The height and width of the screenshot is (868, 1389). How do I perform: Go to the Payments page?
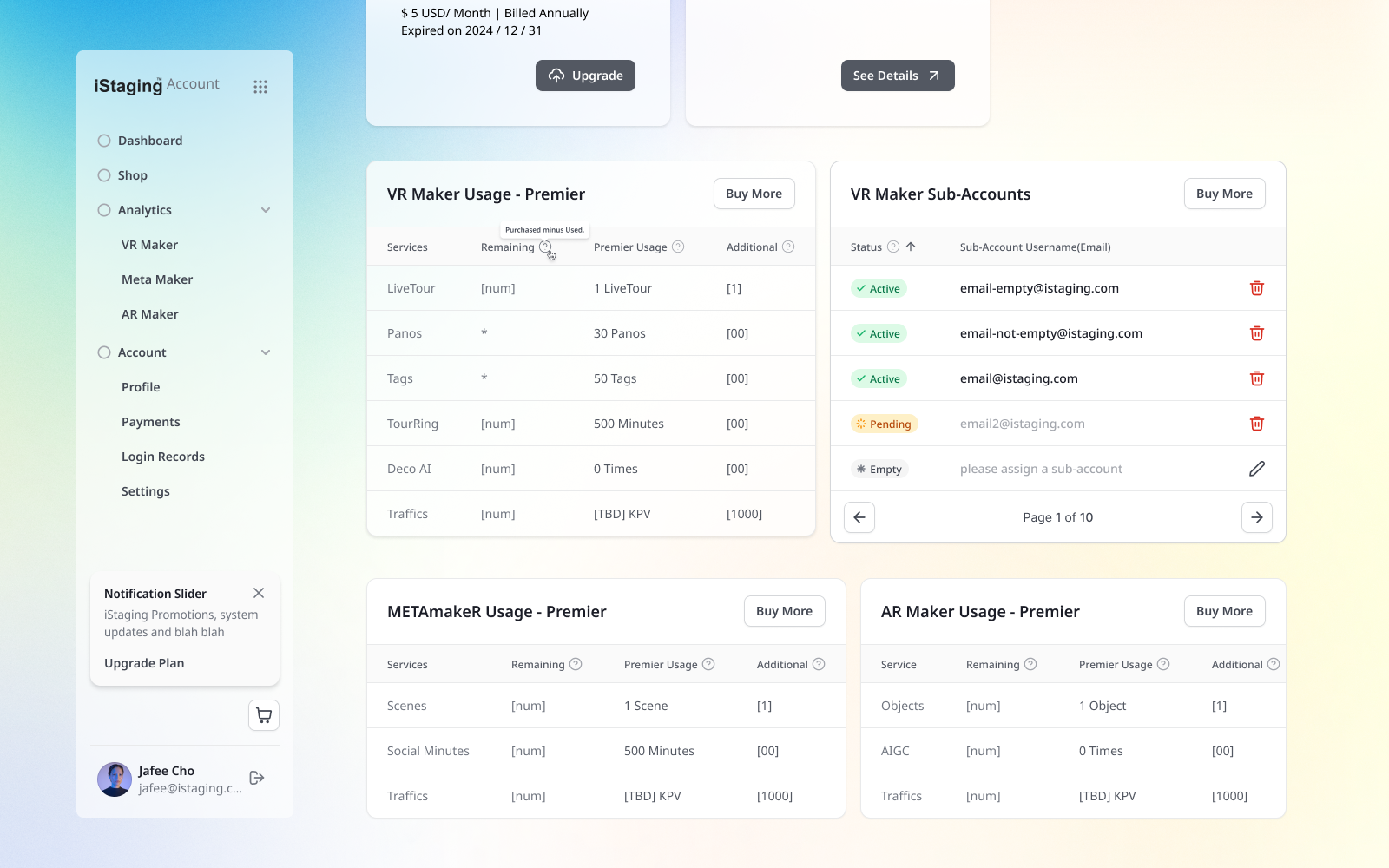(151, 422)
